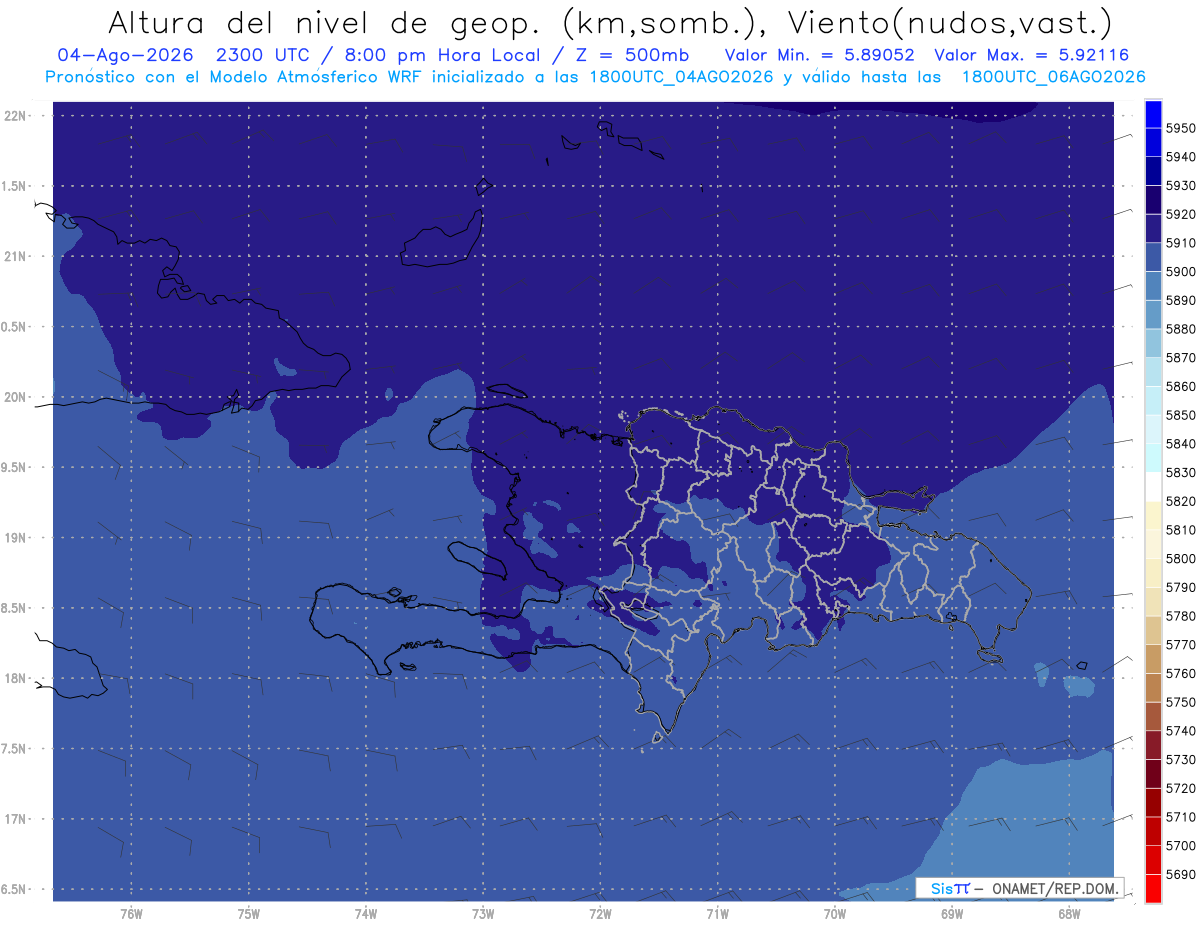Click the '5800' colorbar value

pos(1180,558)
